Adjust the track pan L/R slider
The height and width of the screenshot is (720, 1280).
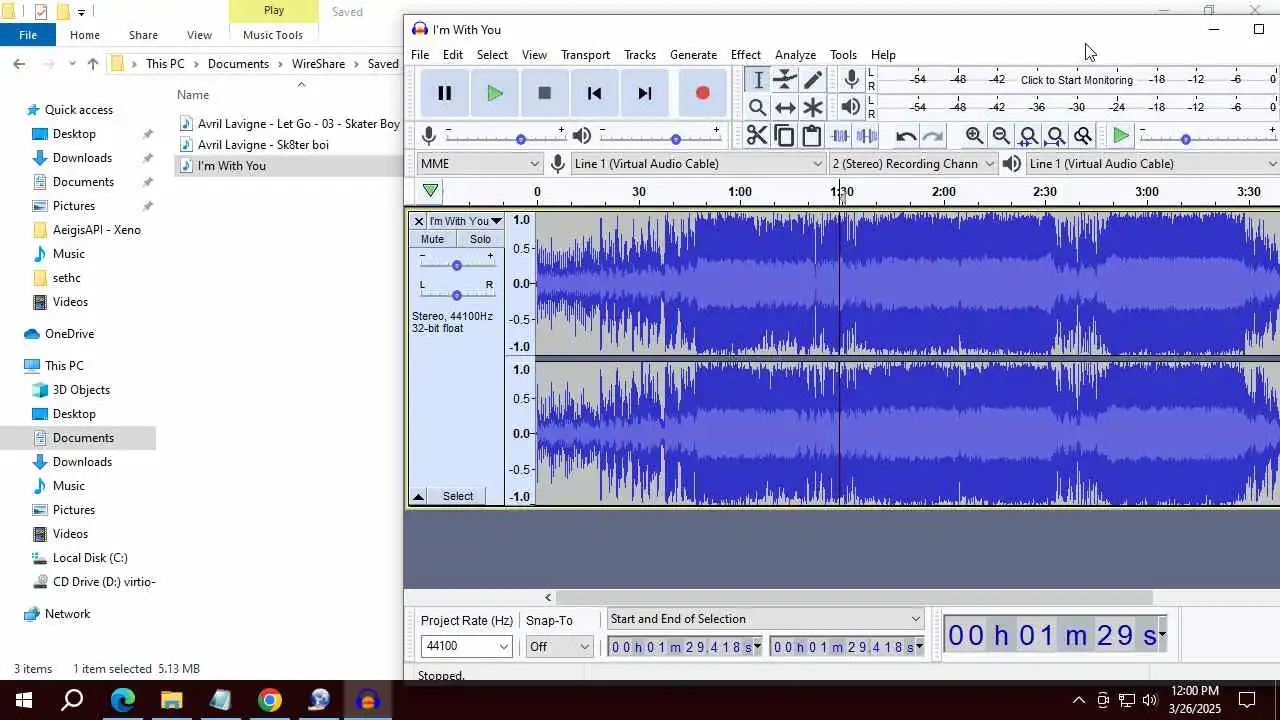(456, 295)
